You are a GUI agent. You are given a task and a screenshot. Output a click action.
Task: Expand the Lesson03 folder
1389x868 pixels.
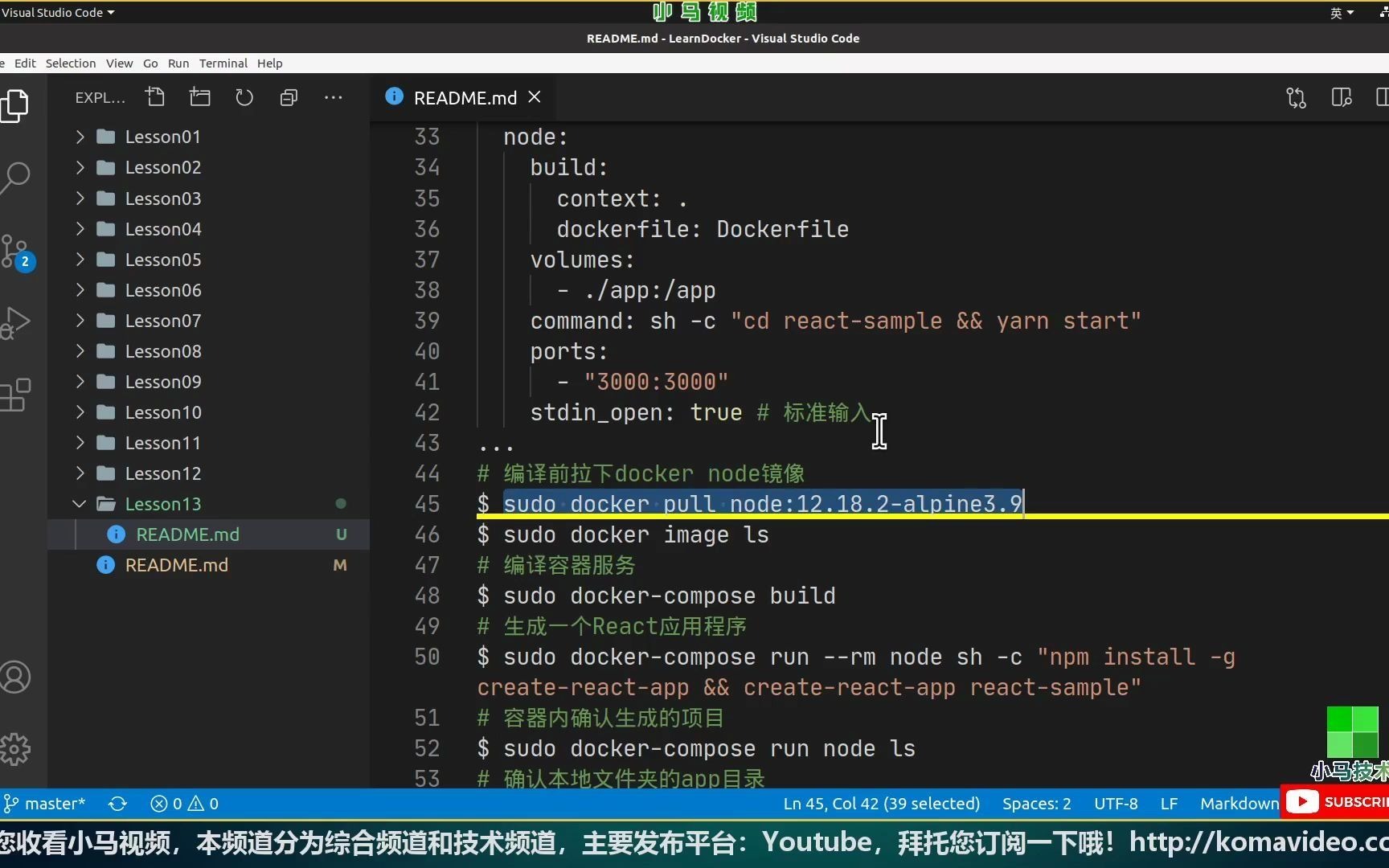pyautogui.click(x=208, y=198)
